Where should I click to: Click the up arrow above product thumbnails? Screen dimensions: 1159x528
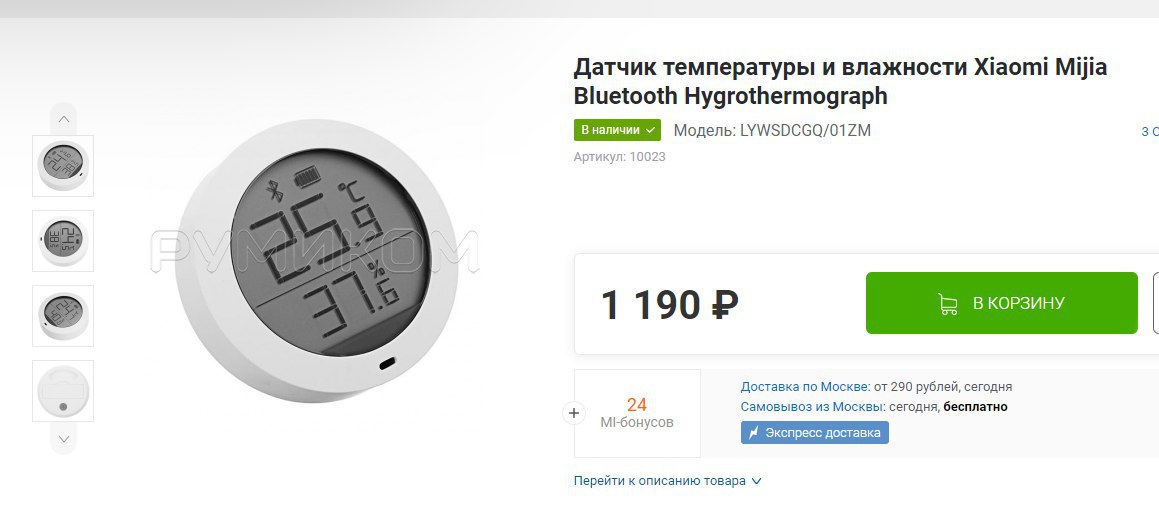pos(64,119)
